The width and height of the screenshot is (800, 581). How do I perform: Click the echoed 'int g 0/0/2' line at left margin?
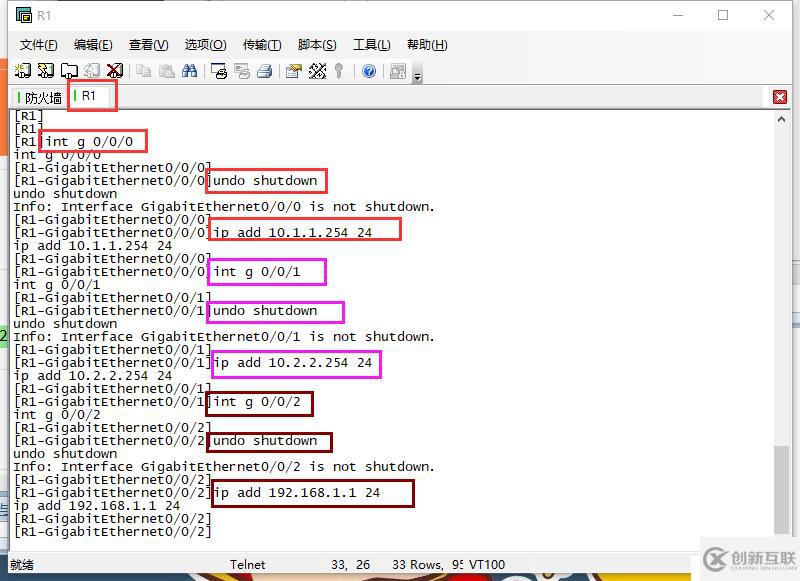click(57, 415)
